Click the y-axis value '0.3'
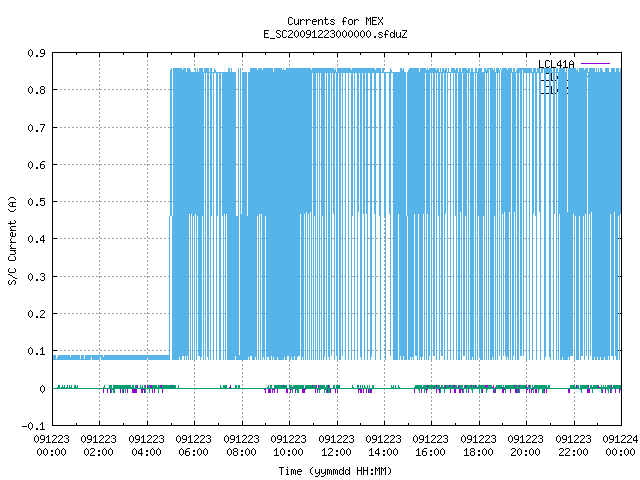This screenshot has height=480, width=640. coord(37,277)
